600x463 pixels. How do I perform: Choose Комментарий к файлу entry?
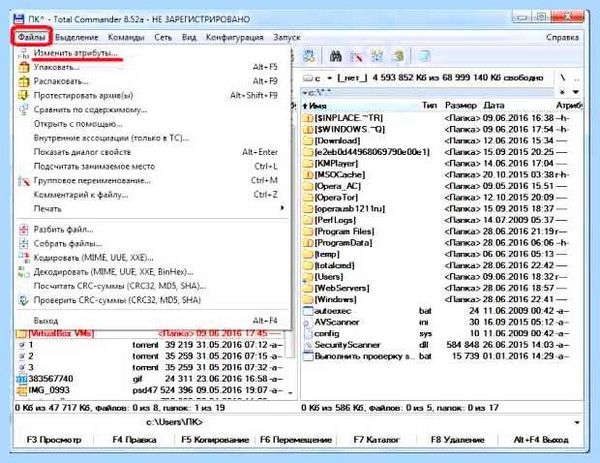pos(153,195)
